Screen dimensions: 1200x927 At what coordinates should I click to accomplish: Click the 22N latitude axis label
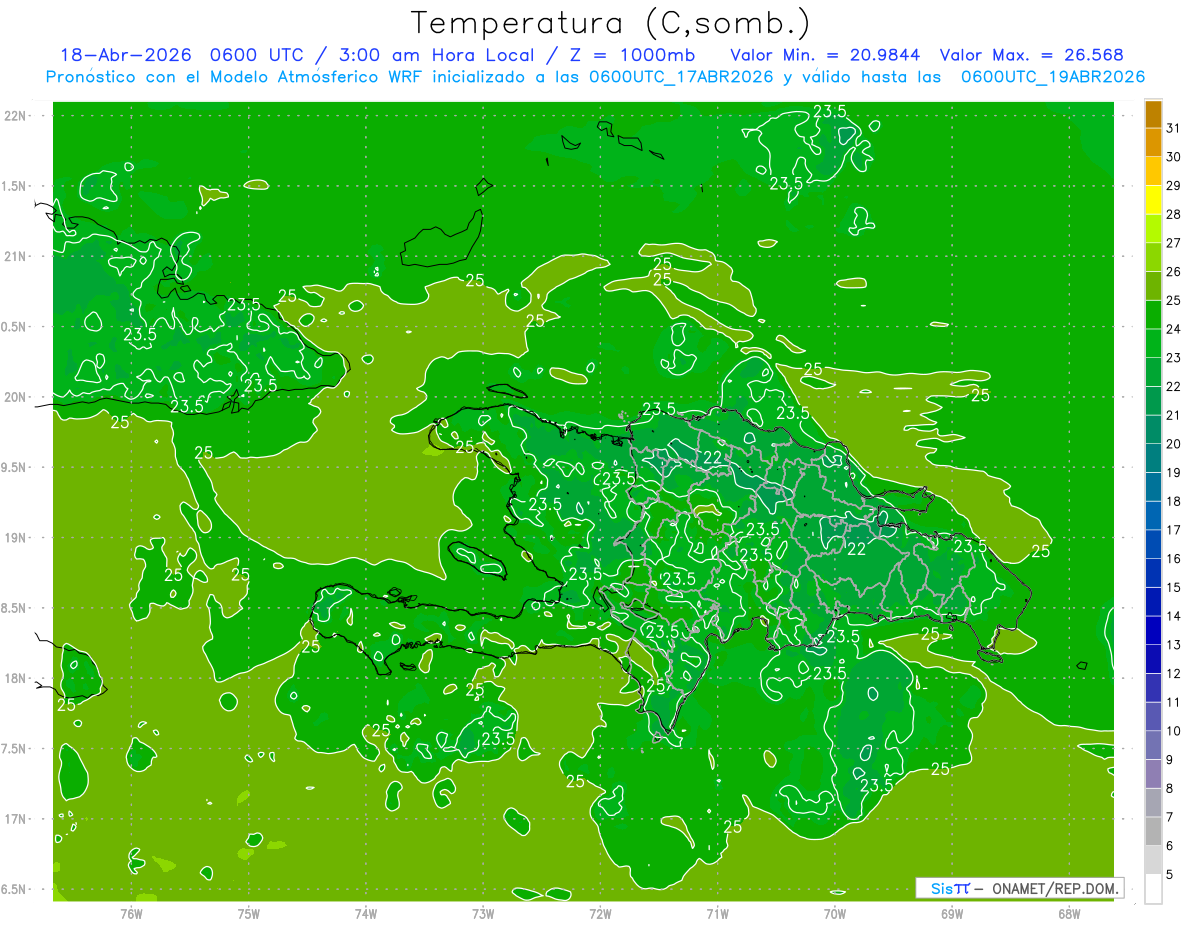tap(14, 116)
